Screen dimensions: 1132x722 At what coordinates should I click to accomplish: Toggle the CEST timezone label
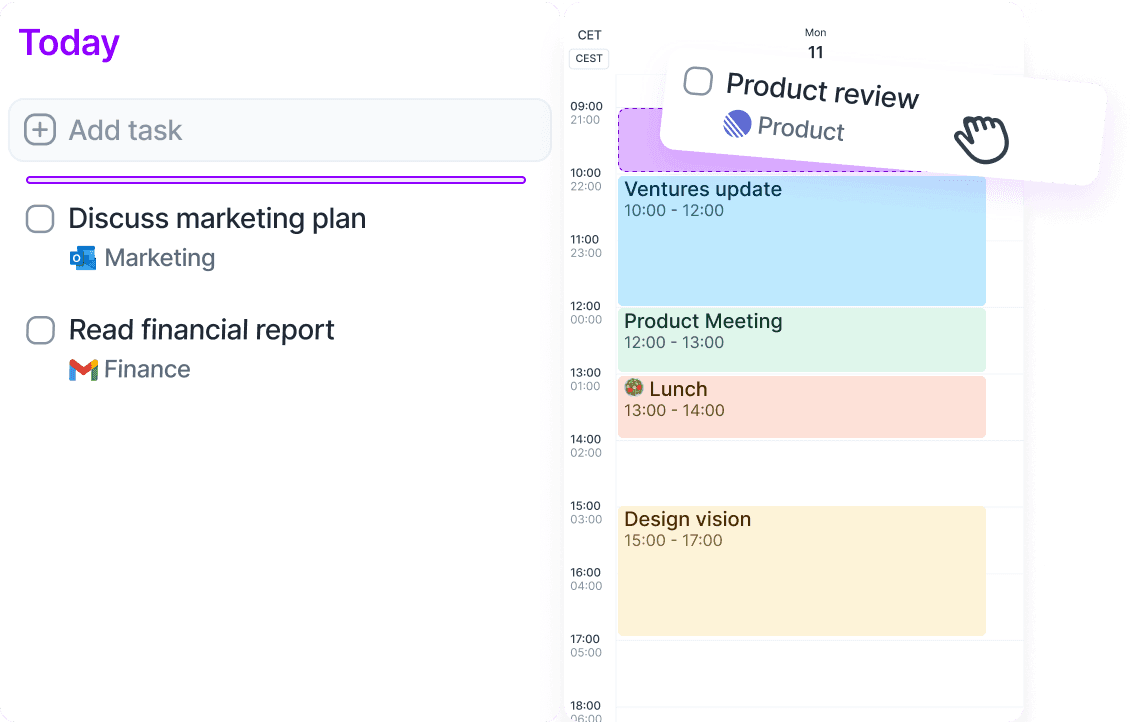[x=588, y=58]
